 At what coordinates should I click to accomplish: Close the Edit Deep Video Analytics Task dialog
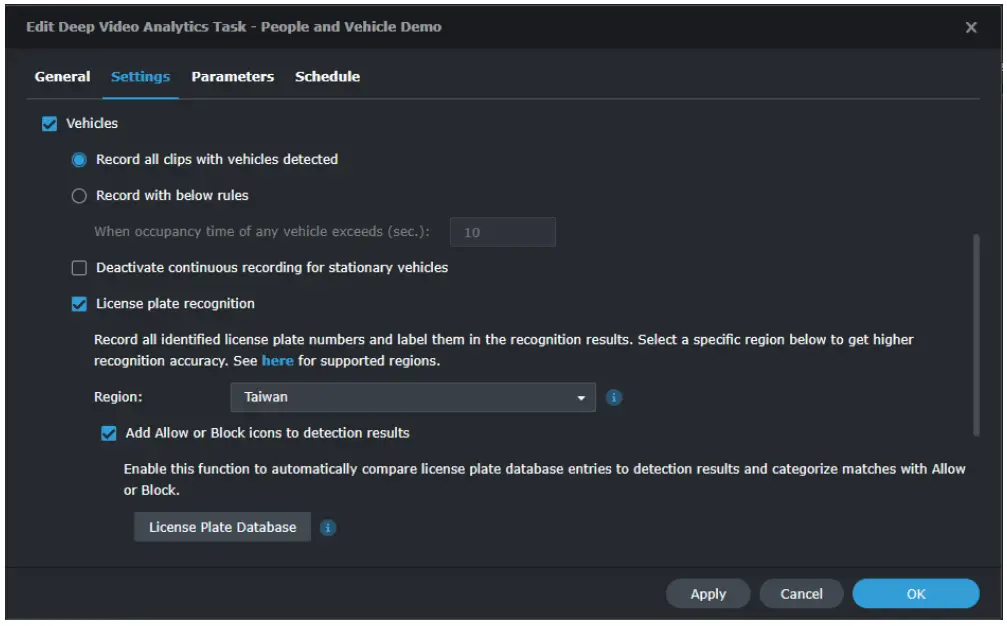pos(971,25)
